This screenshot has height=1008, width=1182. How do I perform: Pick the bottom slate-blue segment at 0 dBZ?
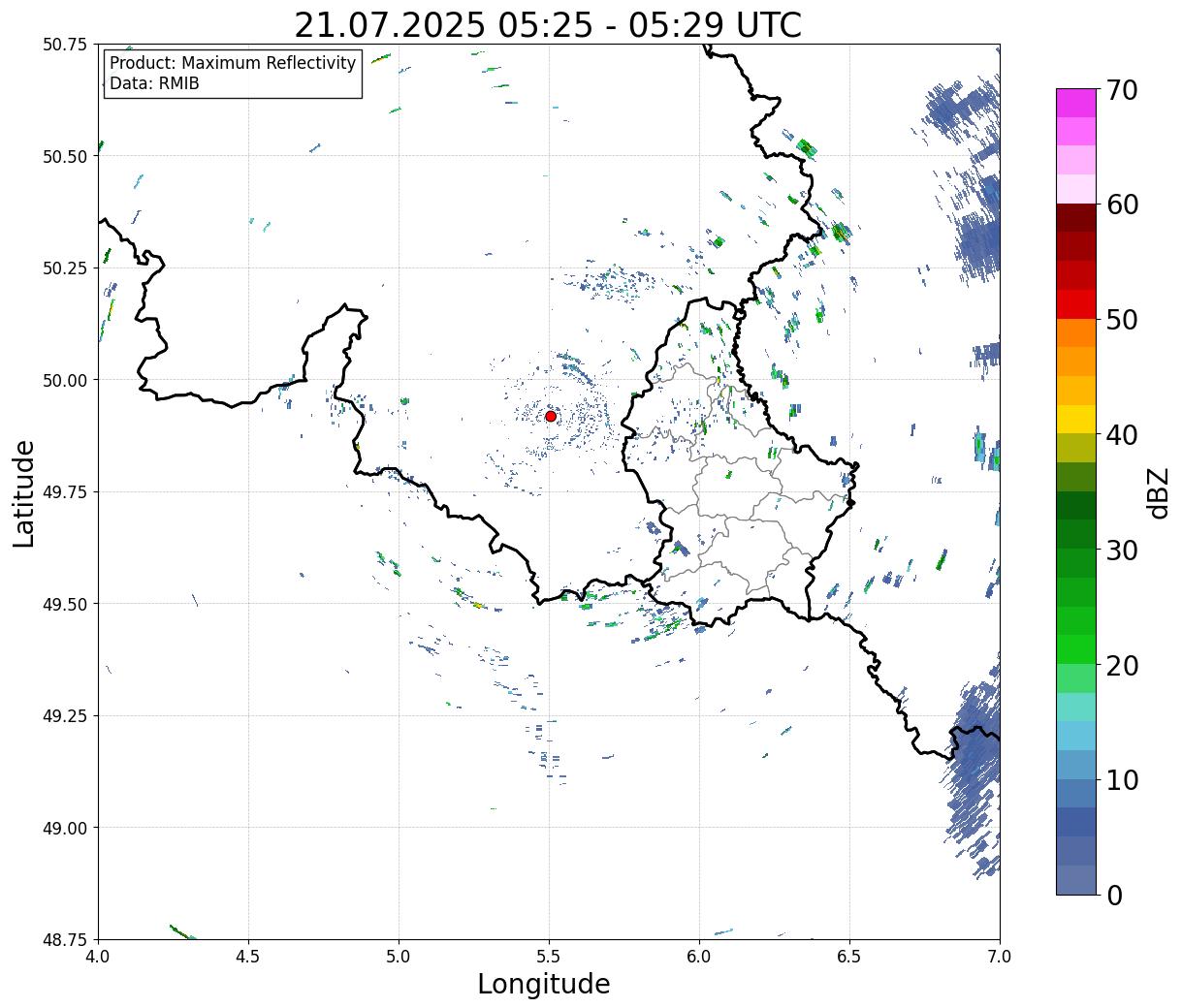(1076, 879)
